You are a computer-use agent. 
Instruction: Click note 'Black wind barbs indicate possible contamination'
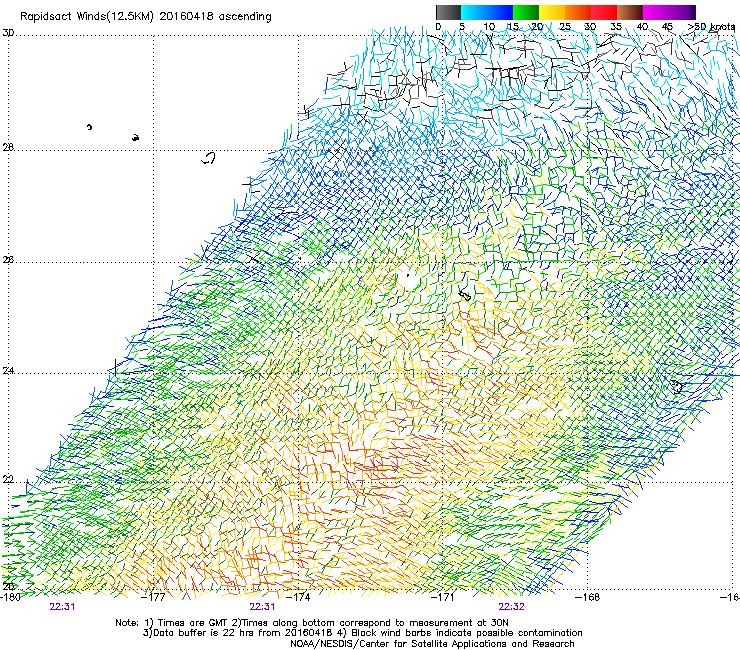point(467,633)
